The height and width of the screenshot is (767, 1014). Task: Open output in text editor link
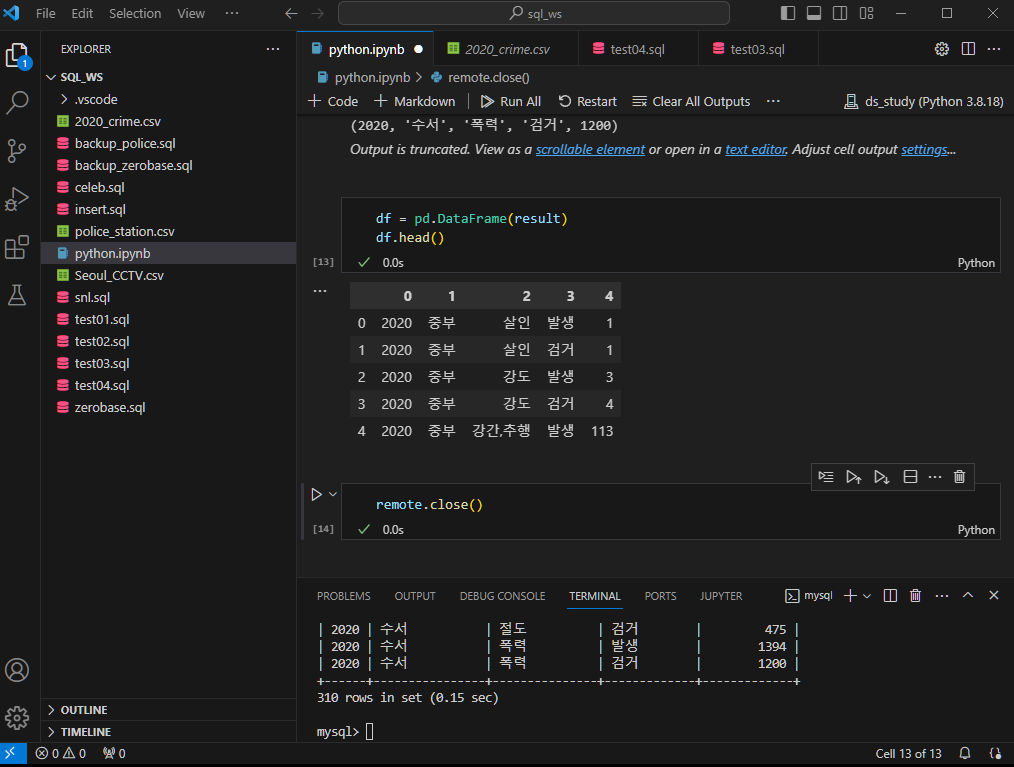tap(755, 149)
